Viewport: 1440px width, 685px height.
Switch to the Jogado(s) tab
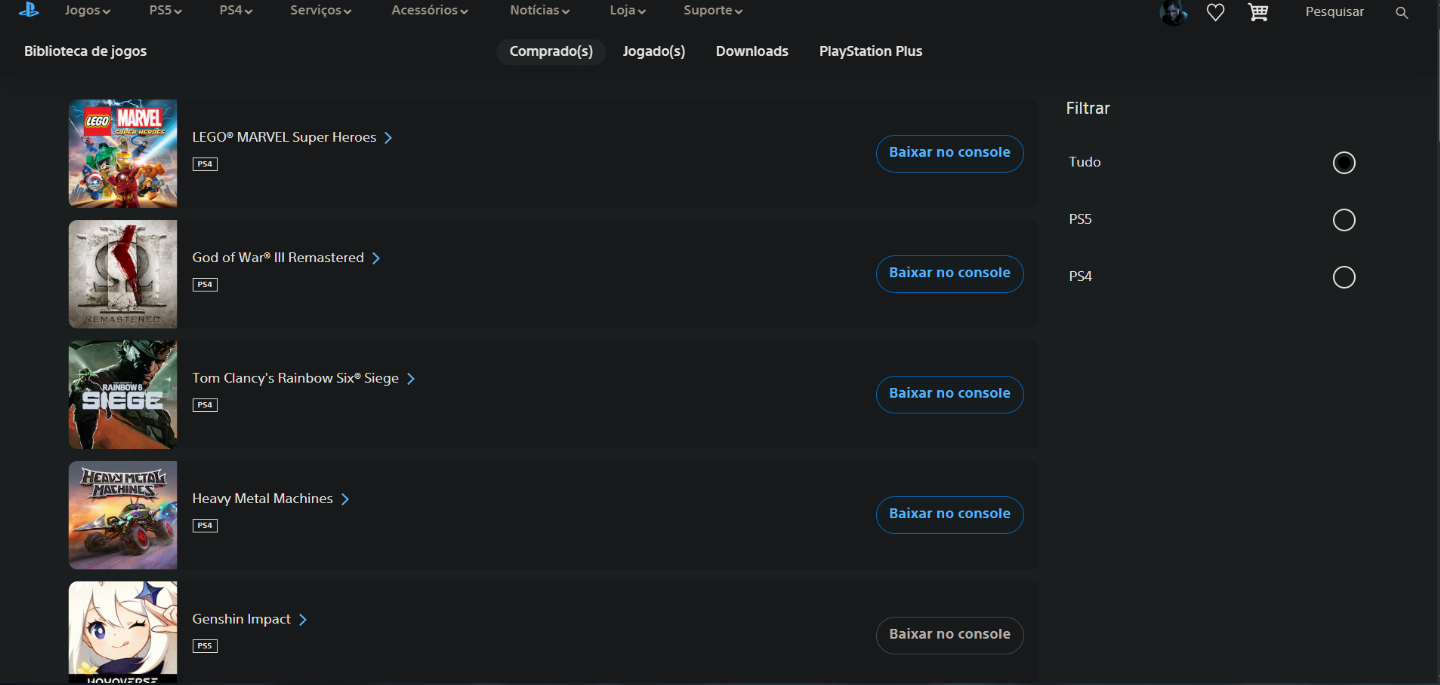[x=654, y=51]
